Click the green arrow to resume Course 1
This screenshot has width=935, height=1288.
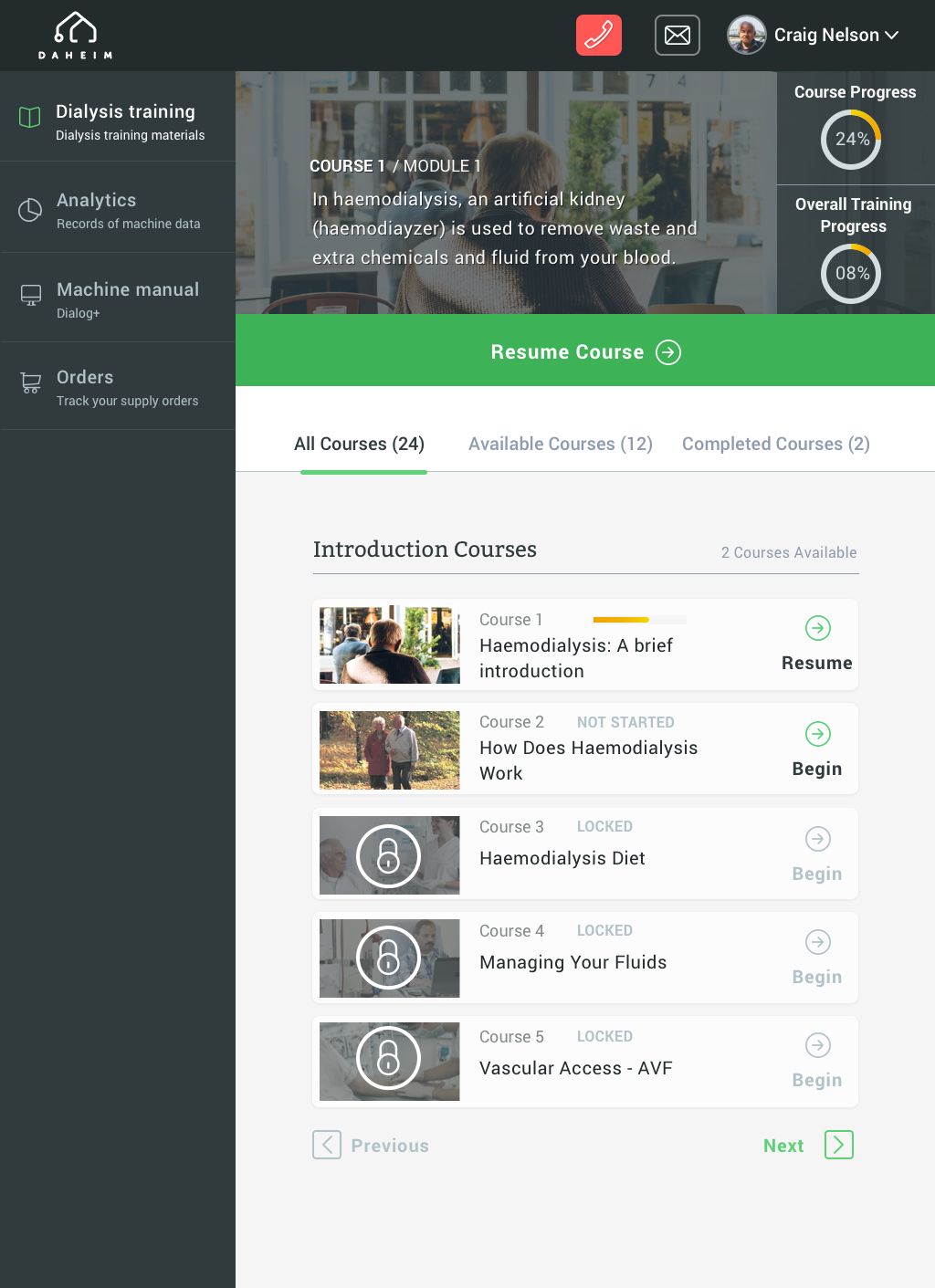point(817,628)
